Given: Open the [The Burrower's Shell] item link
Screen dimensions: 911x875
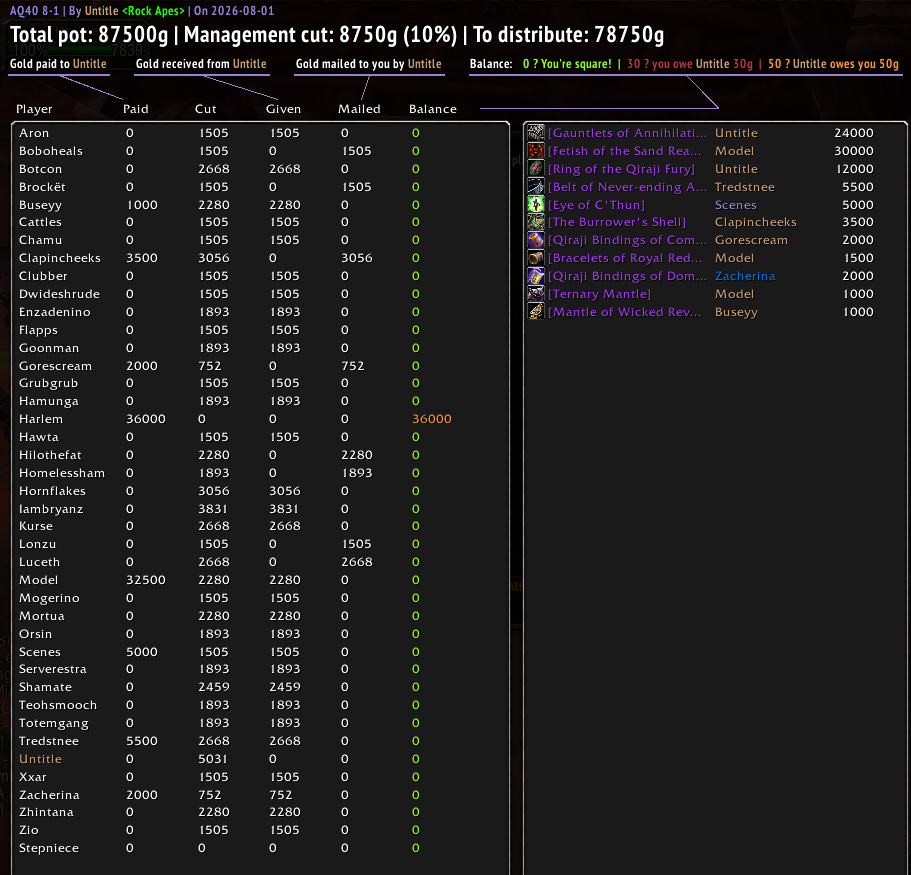Looking at the screenshot, I should click(616, 222).
